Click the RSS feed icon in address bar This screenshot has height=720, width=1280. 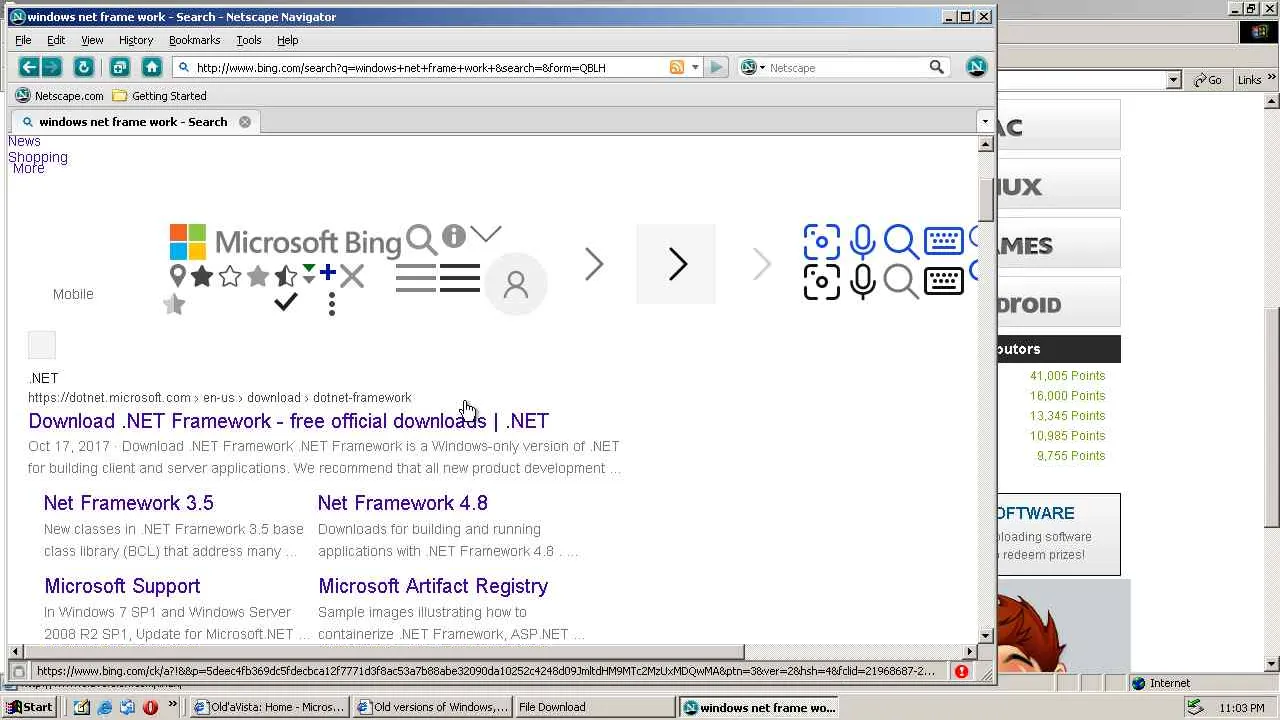point(677,67)
